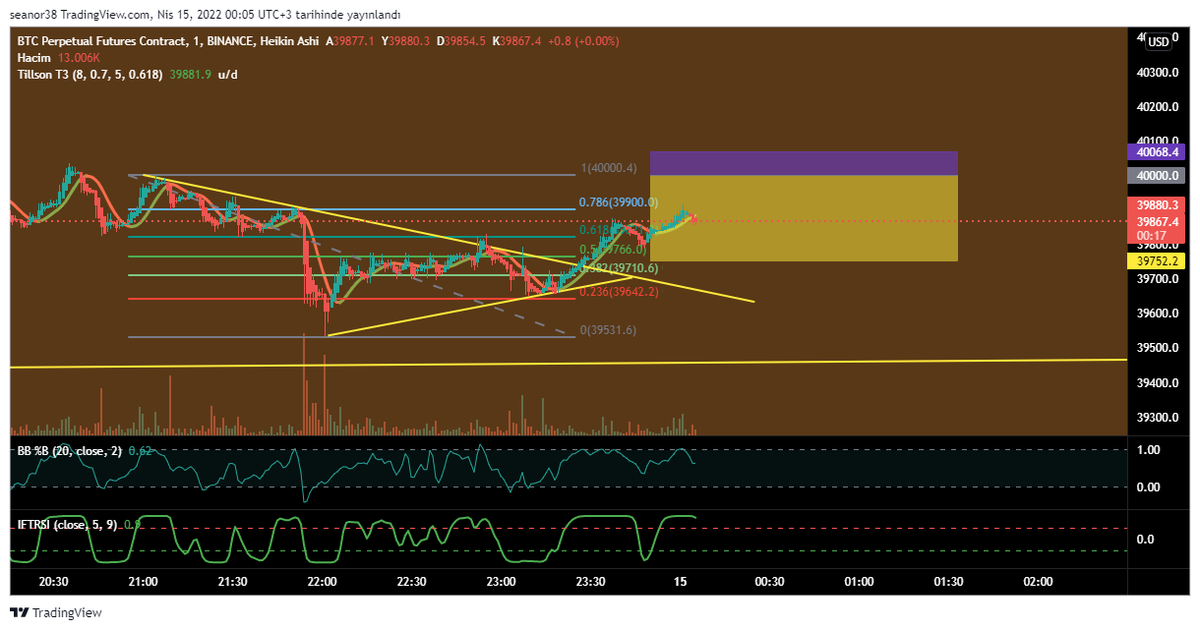This screenshot has width=1200, height=630.
Task: Select Fibonacci level 0.786(39900.0) label
Action: [618, 202]
